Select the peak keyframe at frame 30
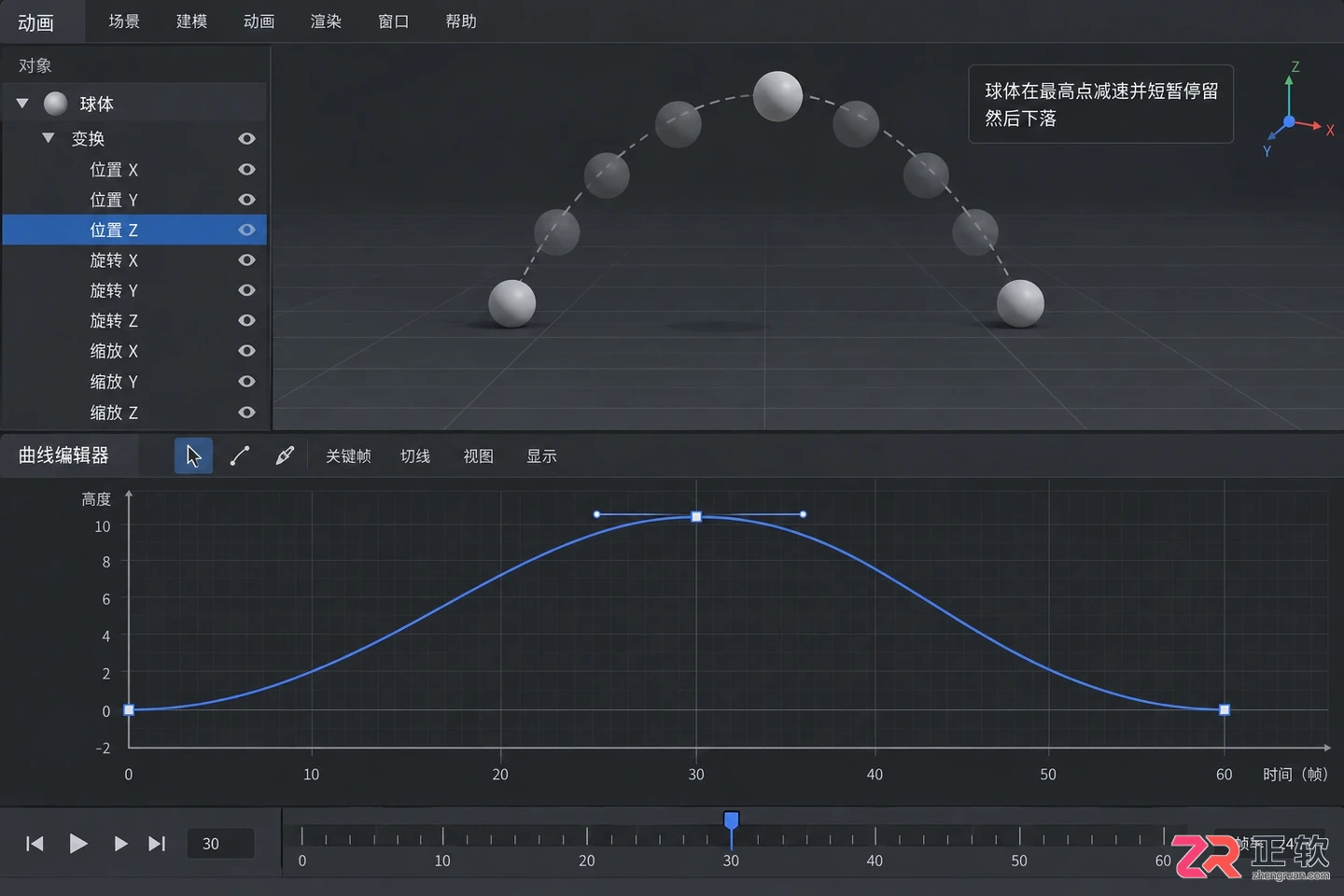Screen dimensions: 1344x896 [696, 516]
